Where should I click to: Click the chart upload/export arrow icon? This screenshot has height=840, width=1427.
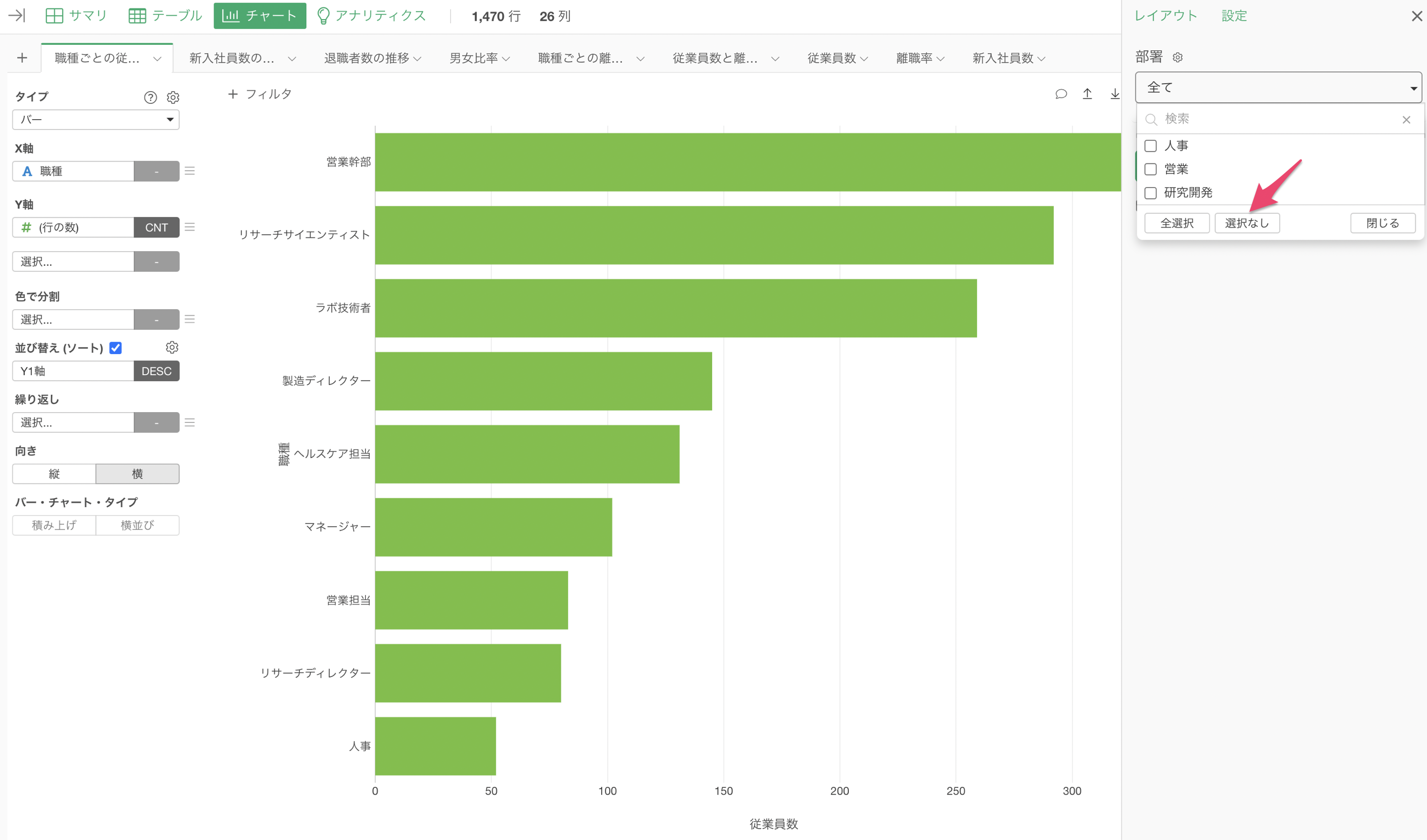click(1087, 94)
